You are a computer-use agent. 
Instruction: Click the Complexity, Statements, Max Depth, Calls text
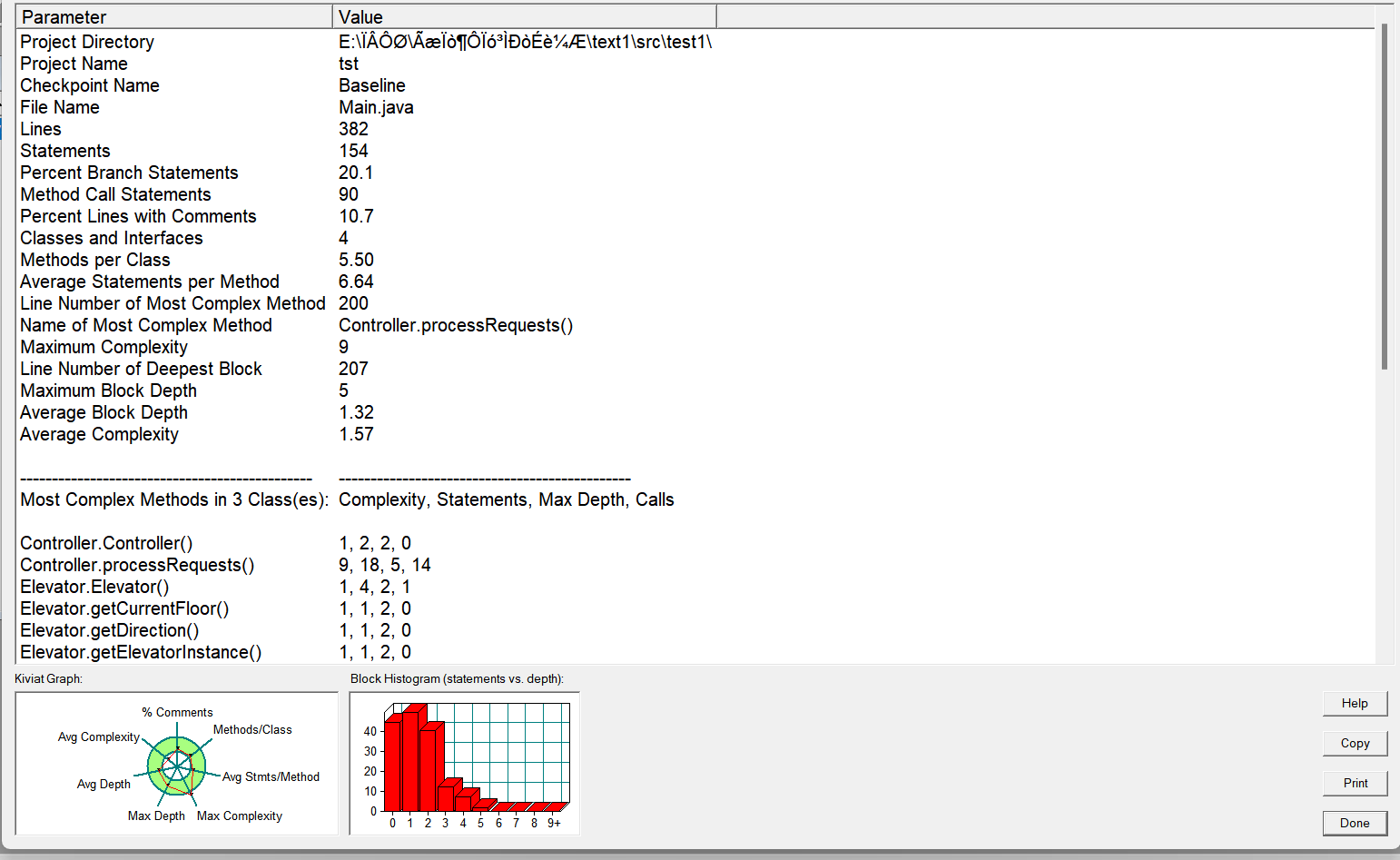pyautogui.click(x=507, y=499)
